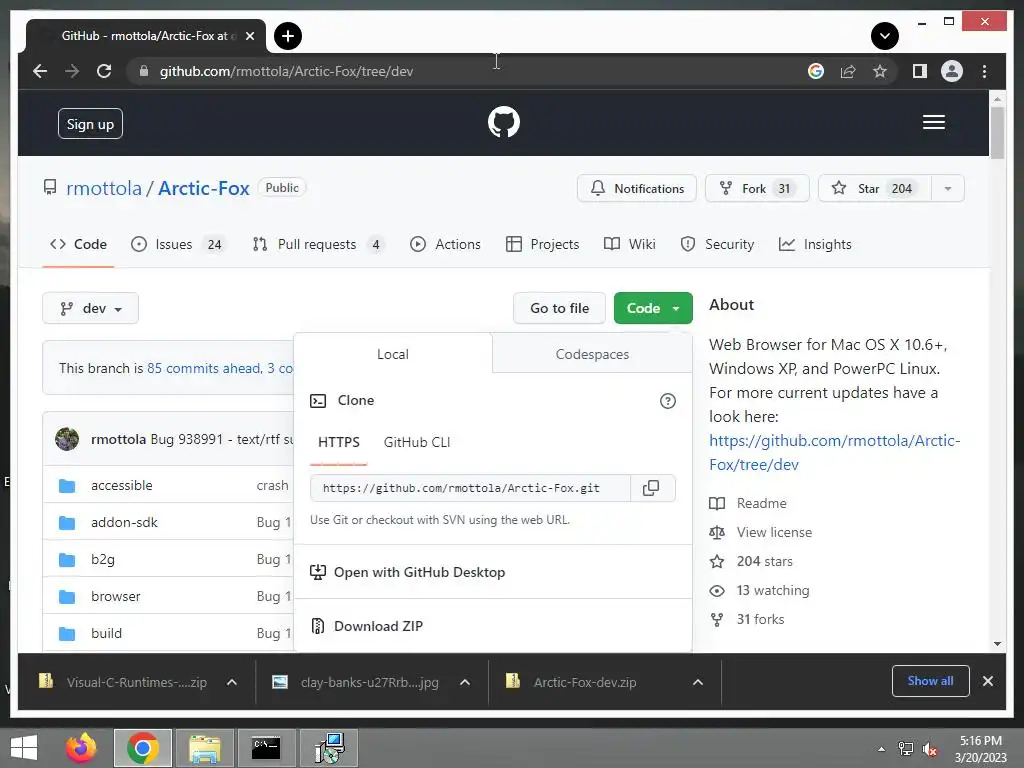
Task: Expand clay-banks jpg download options
Action: 465,682
